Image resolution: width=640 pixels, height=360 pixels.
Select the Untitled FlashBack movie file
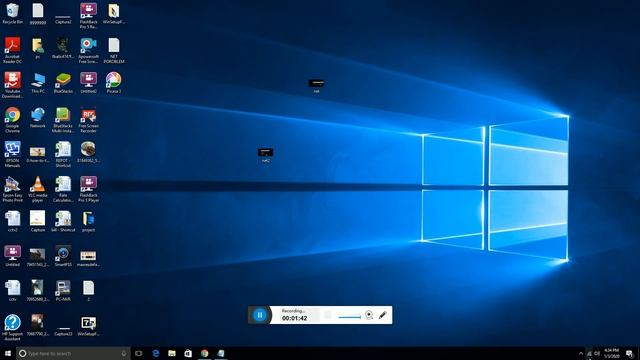[12, 256]
